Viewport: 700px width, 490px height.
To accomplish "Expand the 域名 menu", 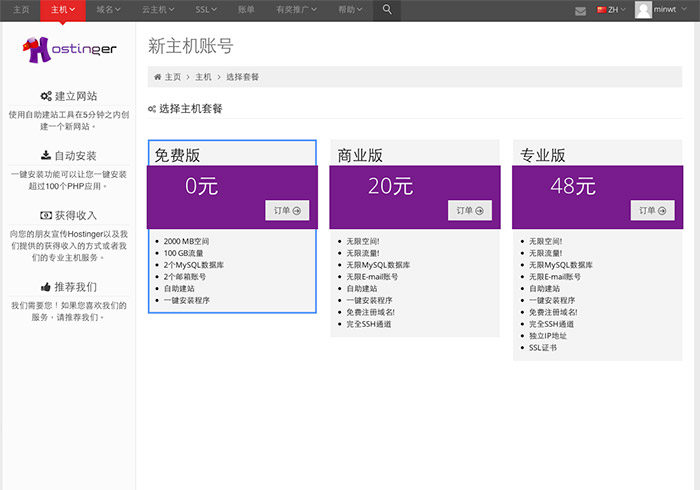I will pos(108,9).
